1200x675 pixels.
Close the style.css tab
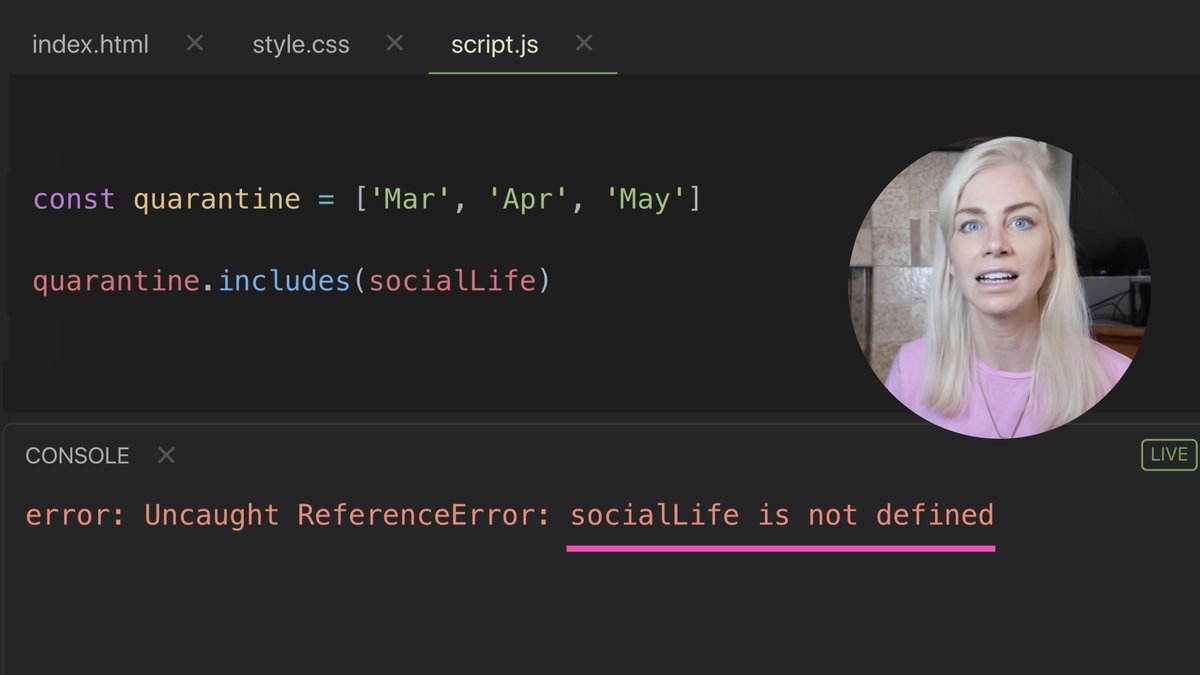(394, 43)
